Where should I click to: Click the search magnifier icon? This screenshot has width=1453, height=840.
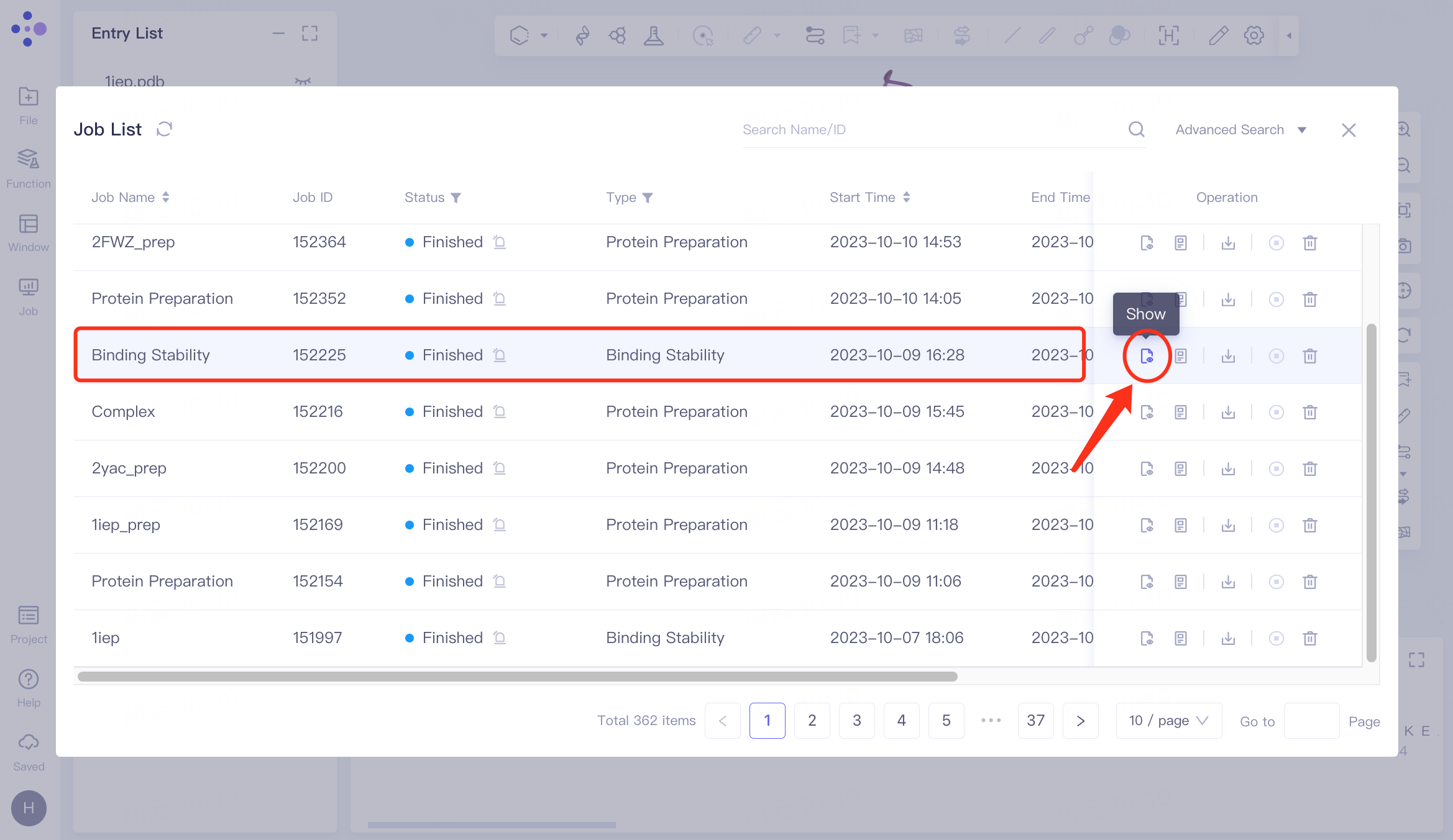[1136, 129]
